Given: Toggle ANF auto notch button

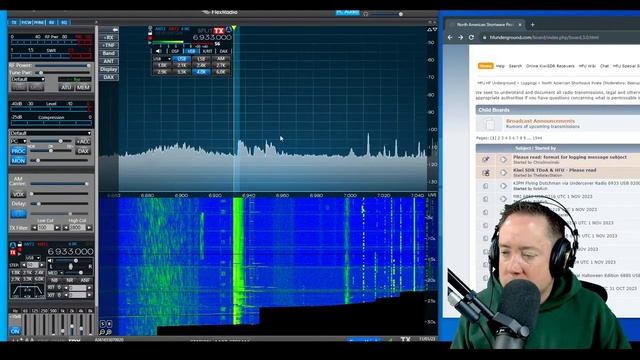Looking at the screenshot, I should (84, 280).
